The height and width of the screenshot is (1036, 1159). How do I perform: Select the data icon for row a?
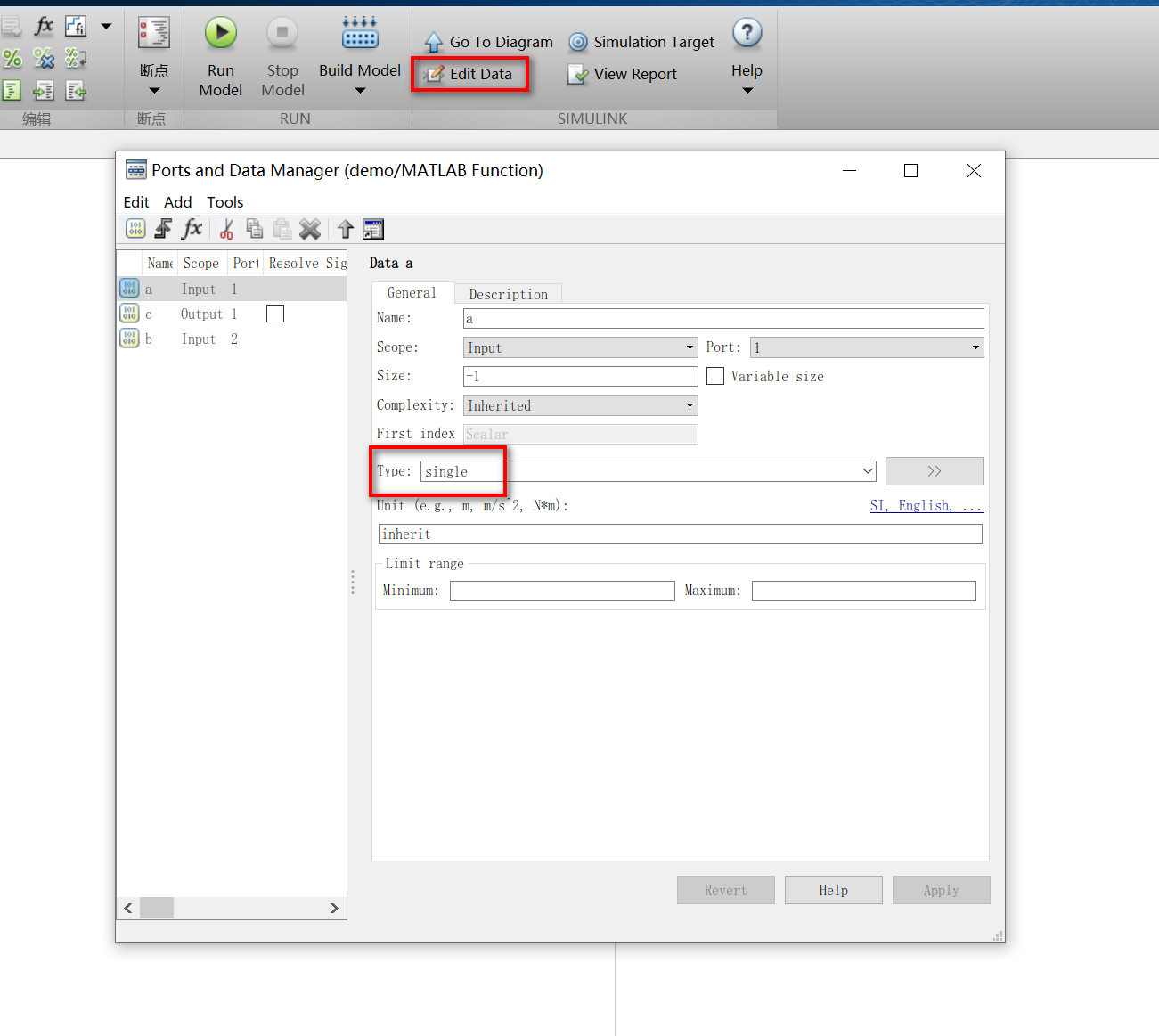(x=129, y=289)
